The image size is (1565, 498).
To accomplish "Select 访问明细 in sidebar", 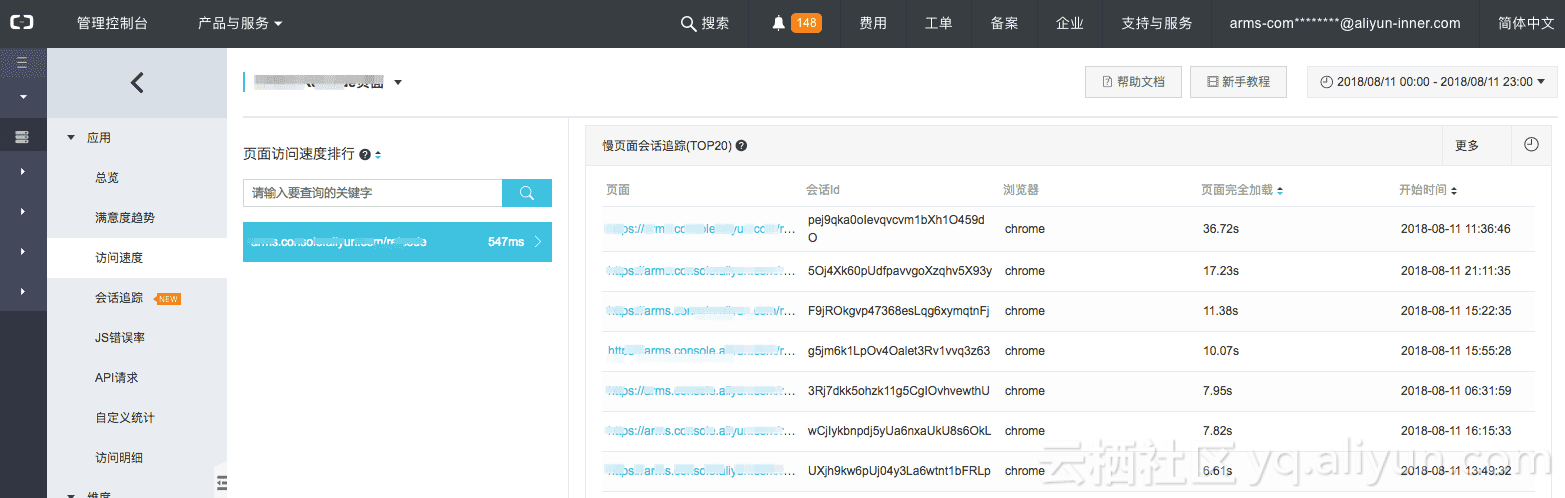I will pyautogui.click(x=119, y=458).
